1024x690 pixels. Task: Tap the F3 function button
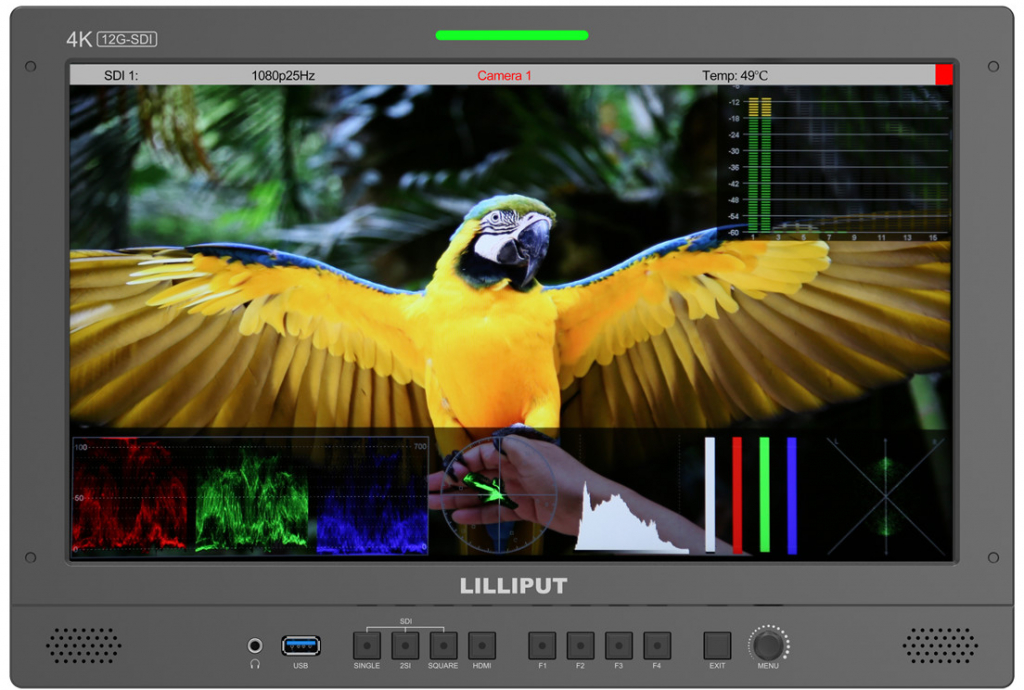(x=618, y=646)
